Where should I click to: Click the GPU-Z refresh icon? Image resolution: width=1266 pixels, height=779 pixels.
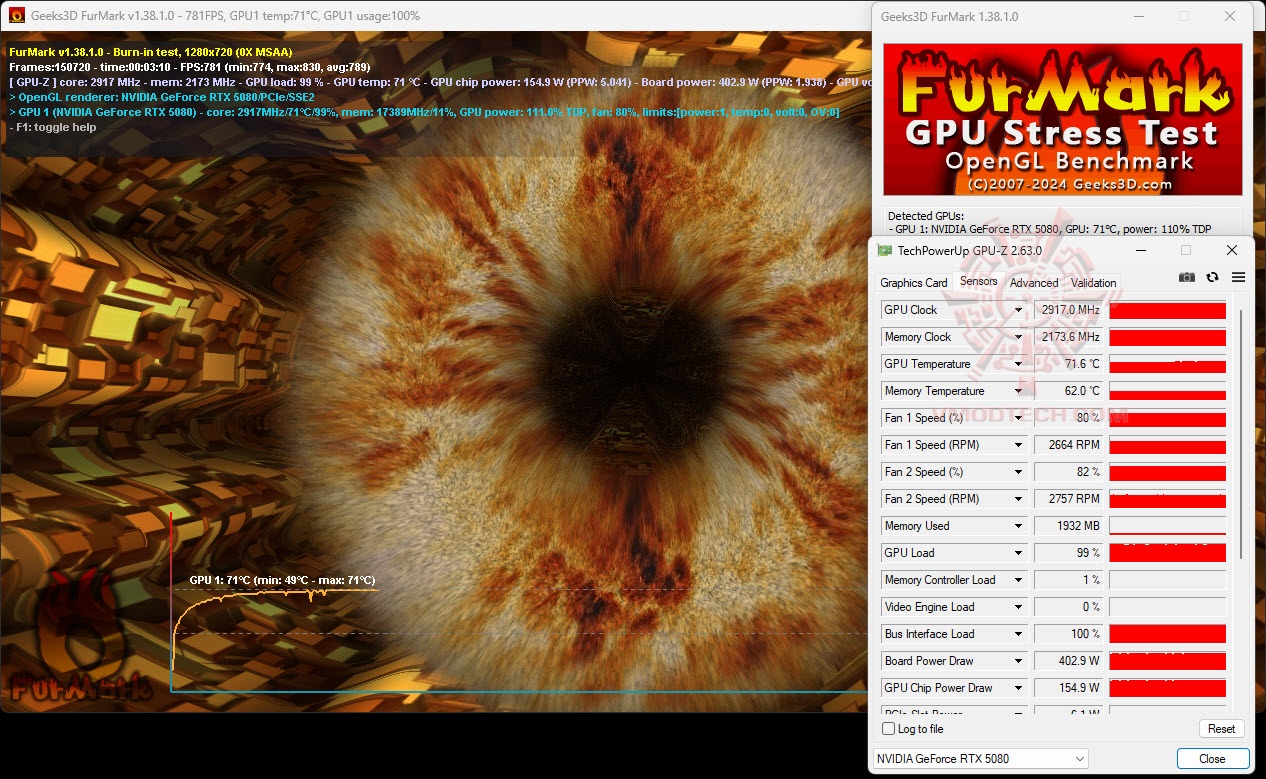click(x=1212, y=278)
